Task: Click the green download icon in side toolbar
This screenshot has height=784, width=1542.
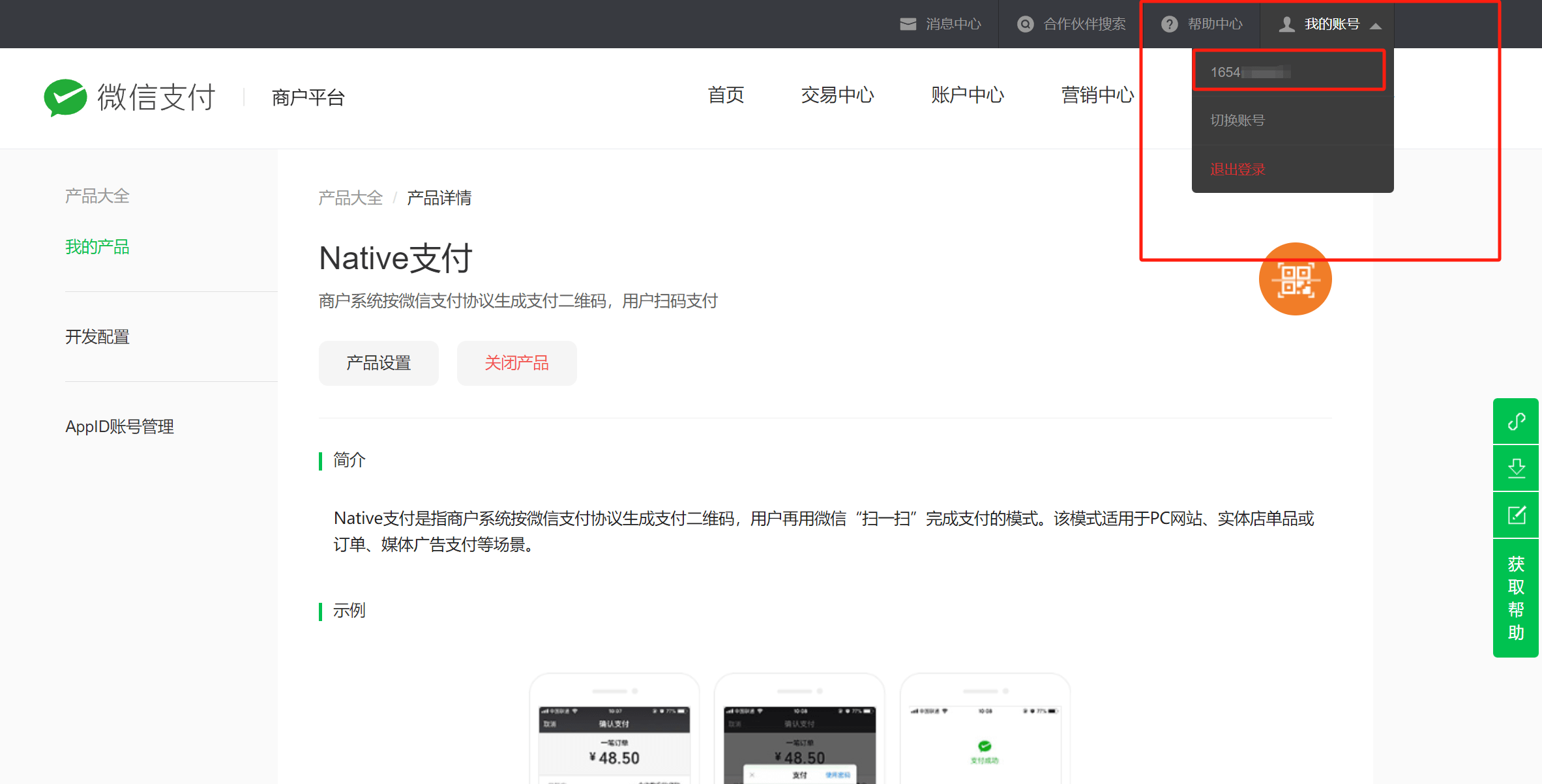Action: pos(1516,468)
